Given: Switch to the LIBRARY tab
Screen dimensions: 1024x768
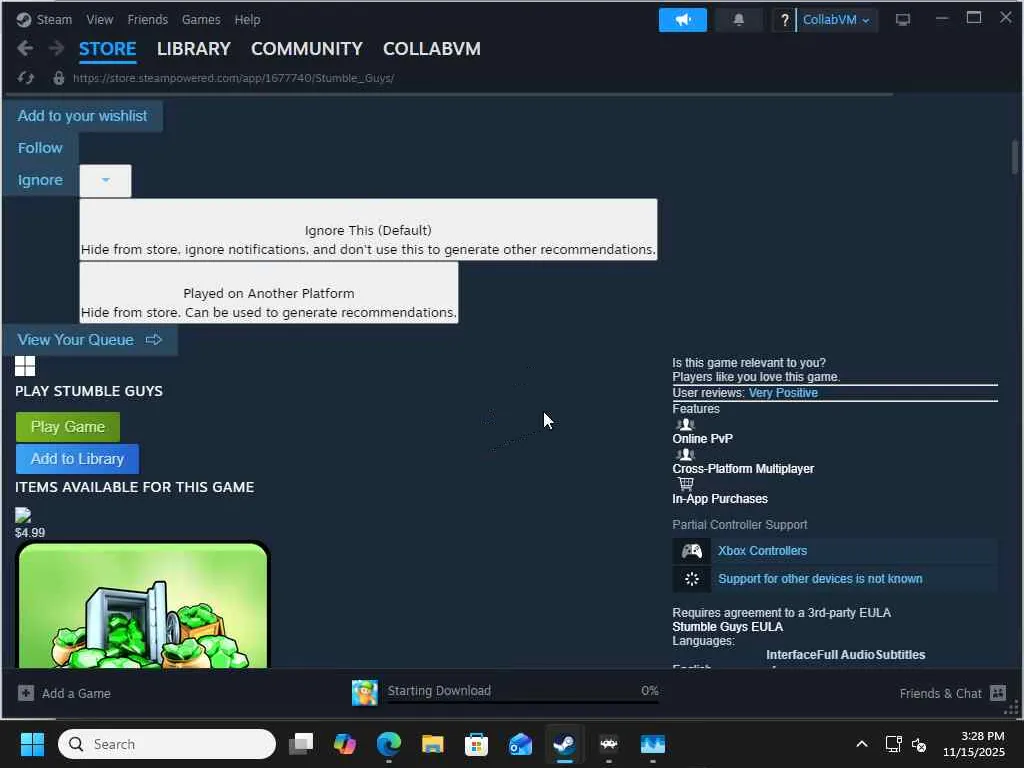Looking at the screenshot, I should [x=193, y=49].
